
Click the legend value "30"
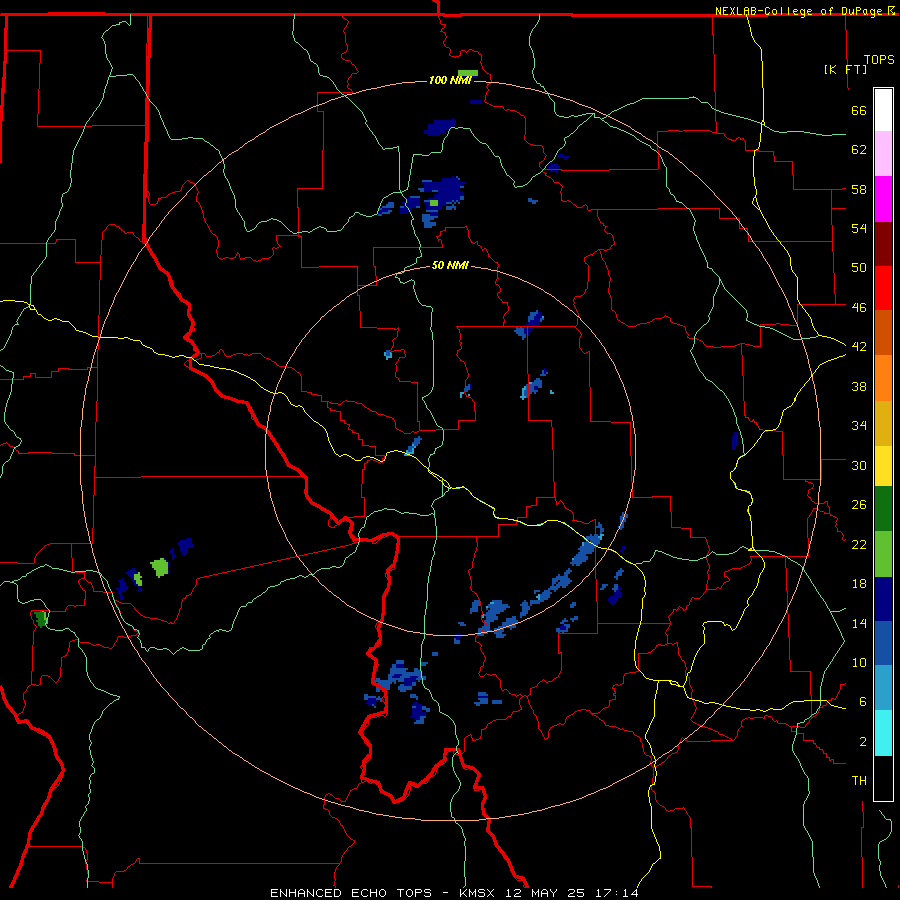click(x=859, y=465)
